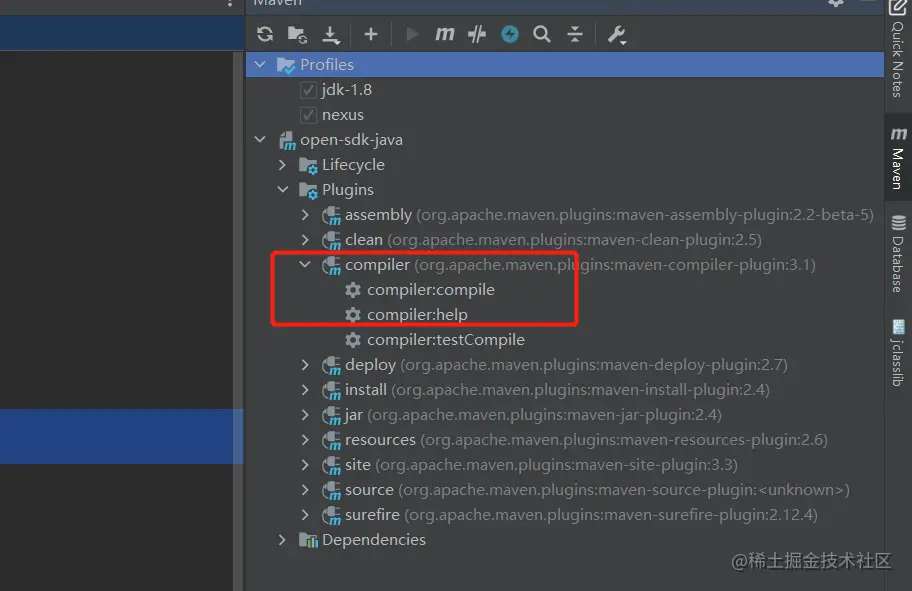Screen dimensions: 912x591
Task: Expand the surefire plugin
Action: point(305,515)
